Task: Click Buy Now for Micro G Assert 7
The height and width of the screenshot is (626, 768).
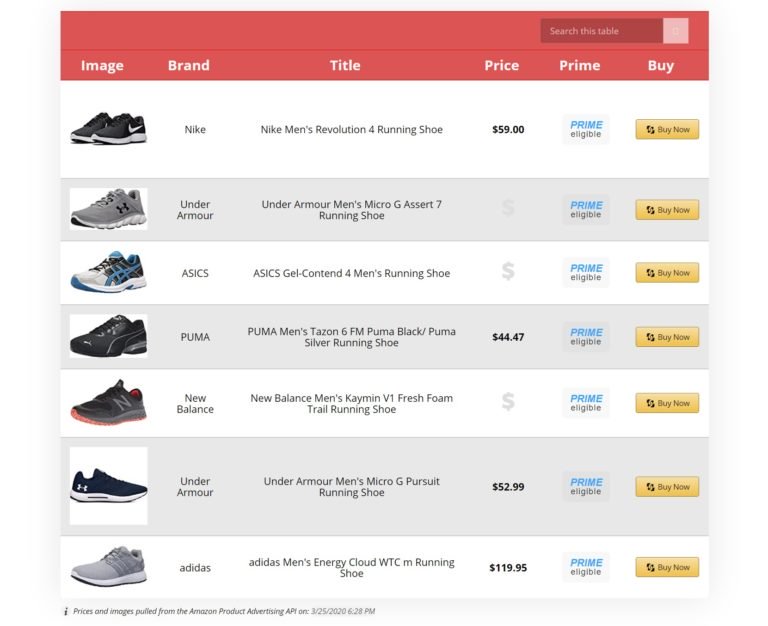Action: point(667,210)
